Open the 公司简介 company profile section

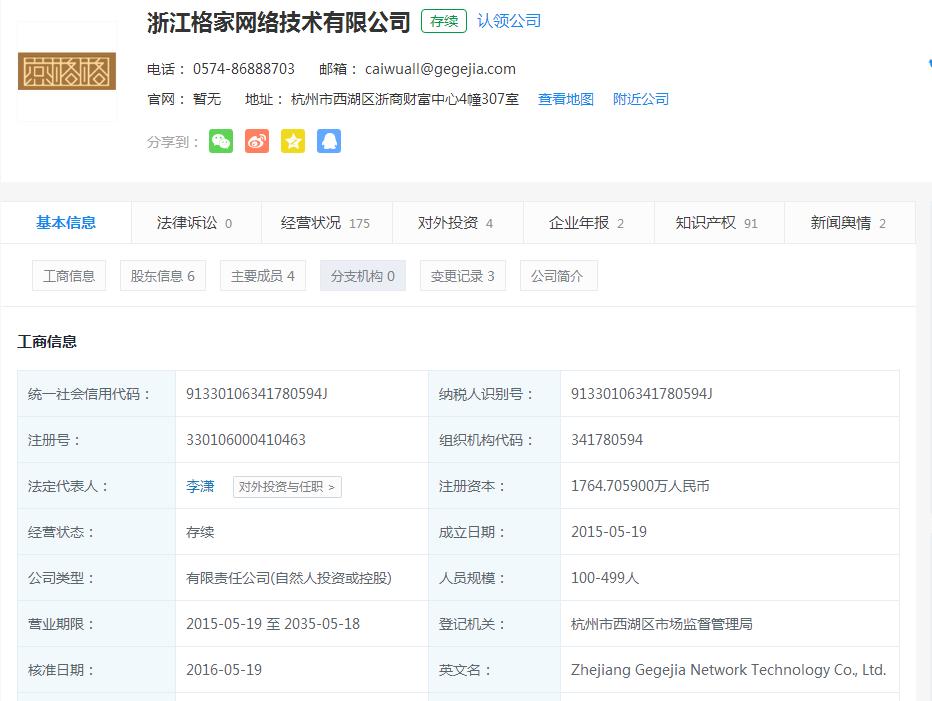558,275
